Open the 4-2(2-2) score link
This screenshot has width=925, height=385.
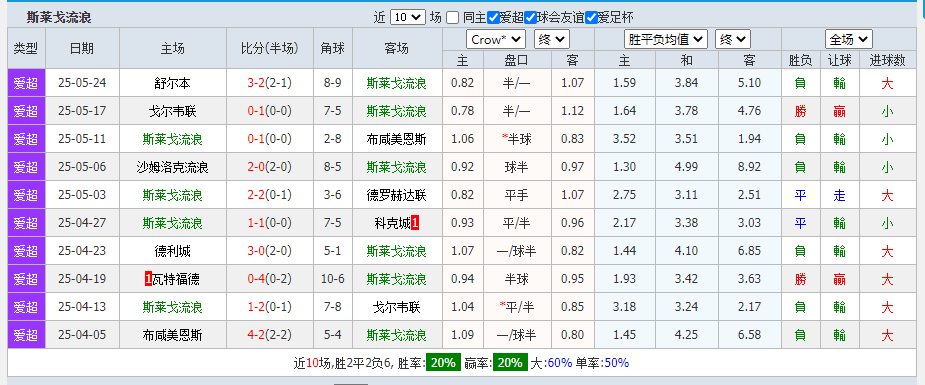point(270,335)
